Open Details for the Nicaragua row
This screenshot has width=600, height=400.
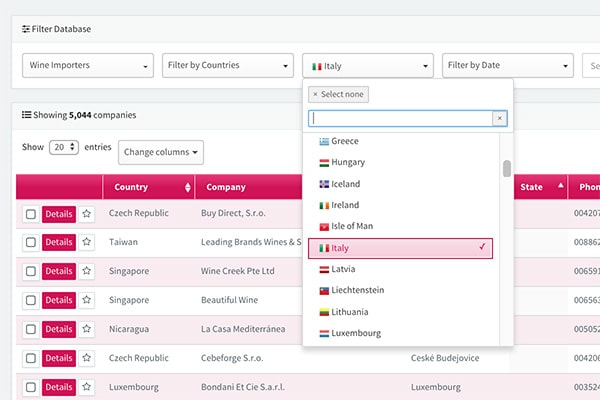59,329
